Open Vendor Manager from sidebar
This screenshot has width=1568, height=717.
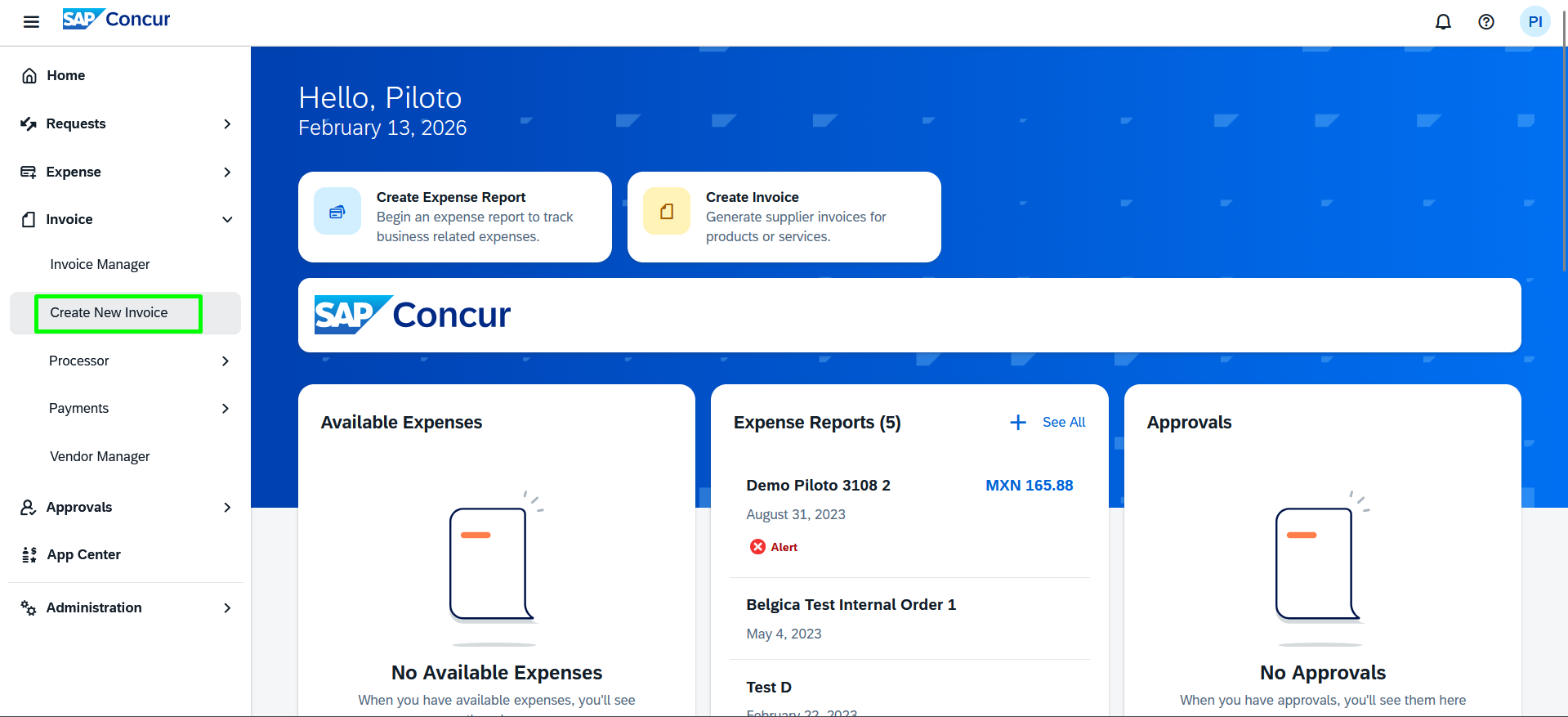point(100,457)
